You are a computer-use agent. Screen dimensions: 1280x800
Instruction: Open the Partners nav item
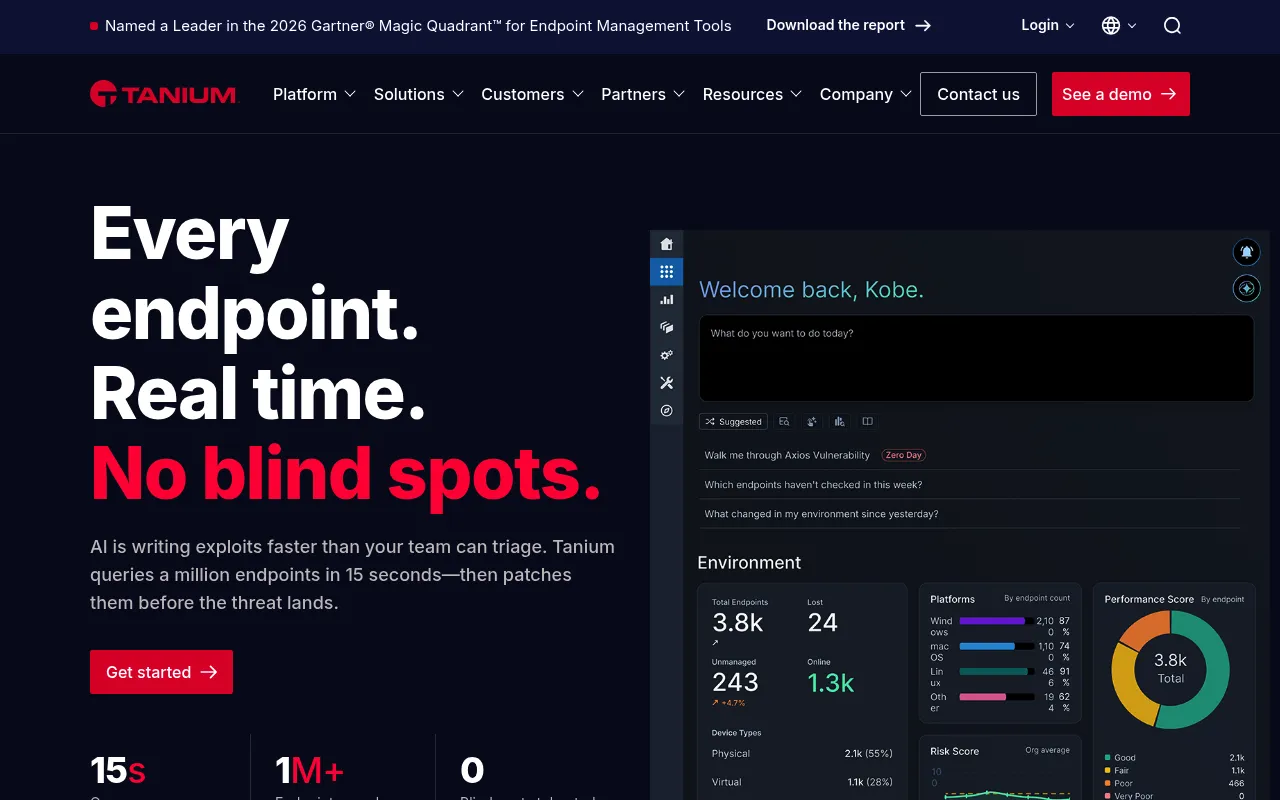pos(633,94)
